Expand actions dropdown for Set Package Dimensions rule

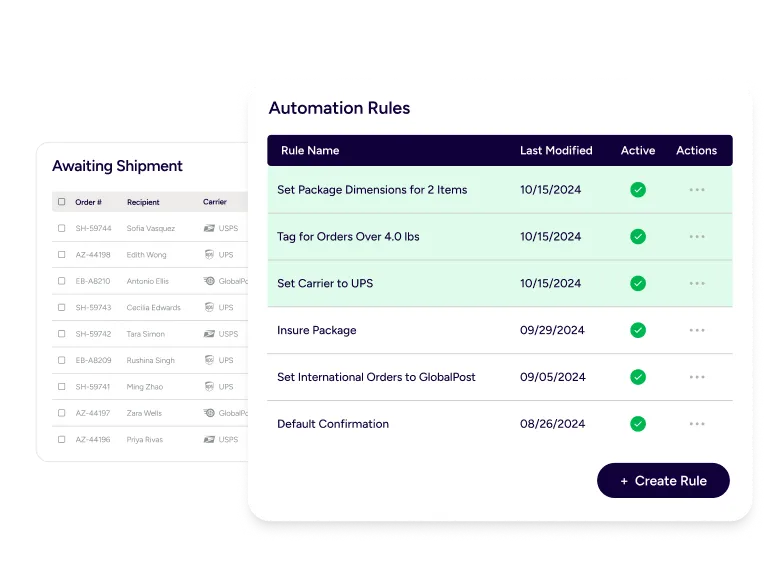point(696,190)
